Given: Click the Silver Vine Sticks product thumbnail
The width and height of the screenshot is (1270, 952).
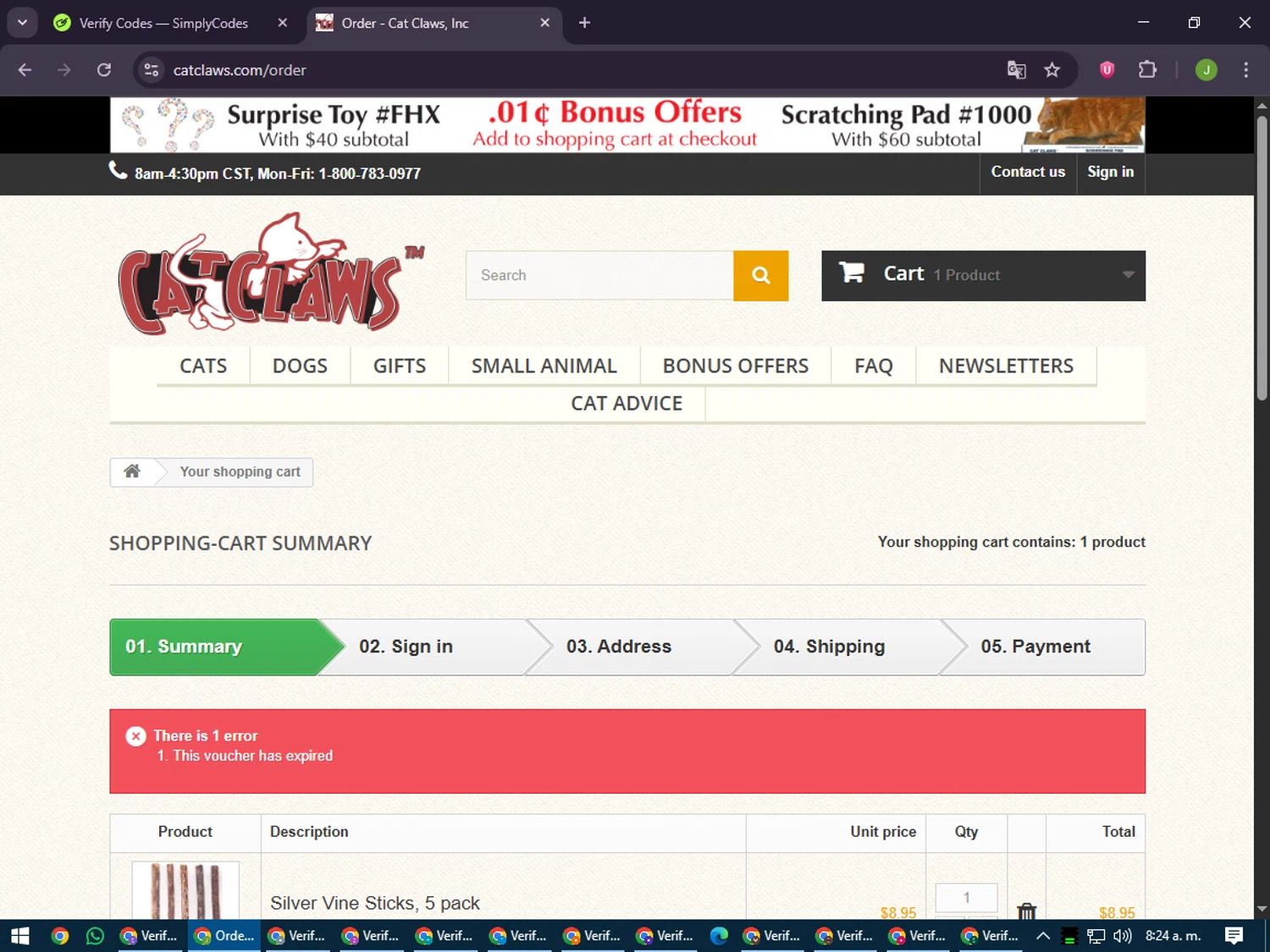Looking at the screenshot, I should pos(185,890).
